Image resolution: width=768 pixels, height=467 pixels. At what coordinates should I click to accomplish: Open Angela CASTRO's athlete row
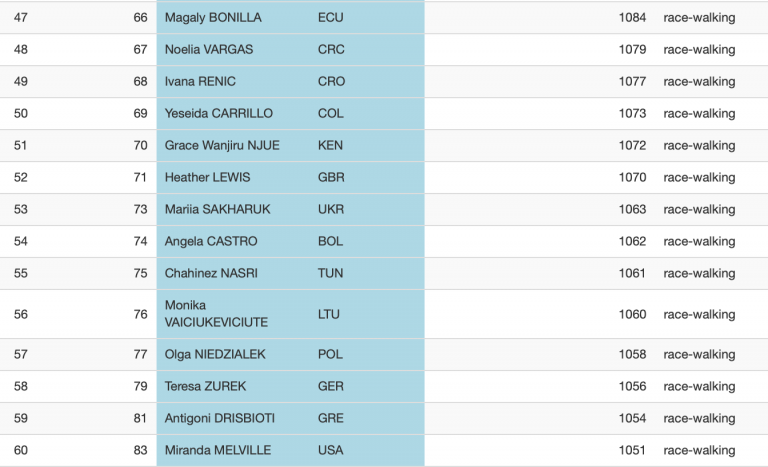click(211, 242)
